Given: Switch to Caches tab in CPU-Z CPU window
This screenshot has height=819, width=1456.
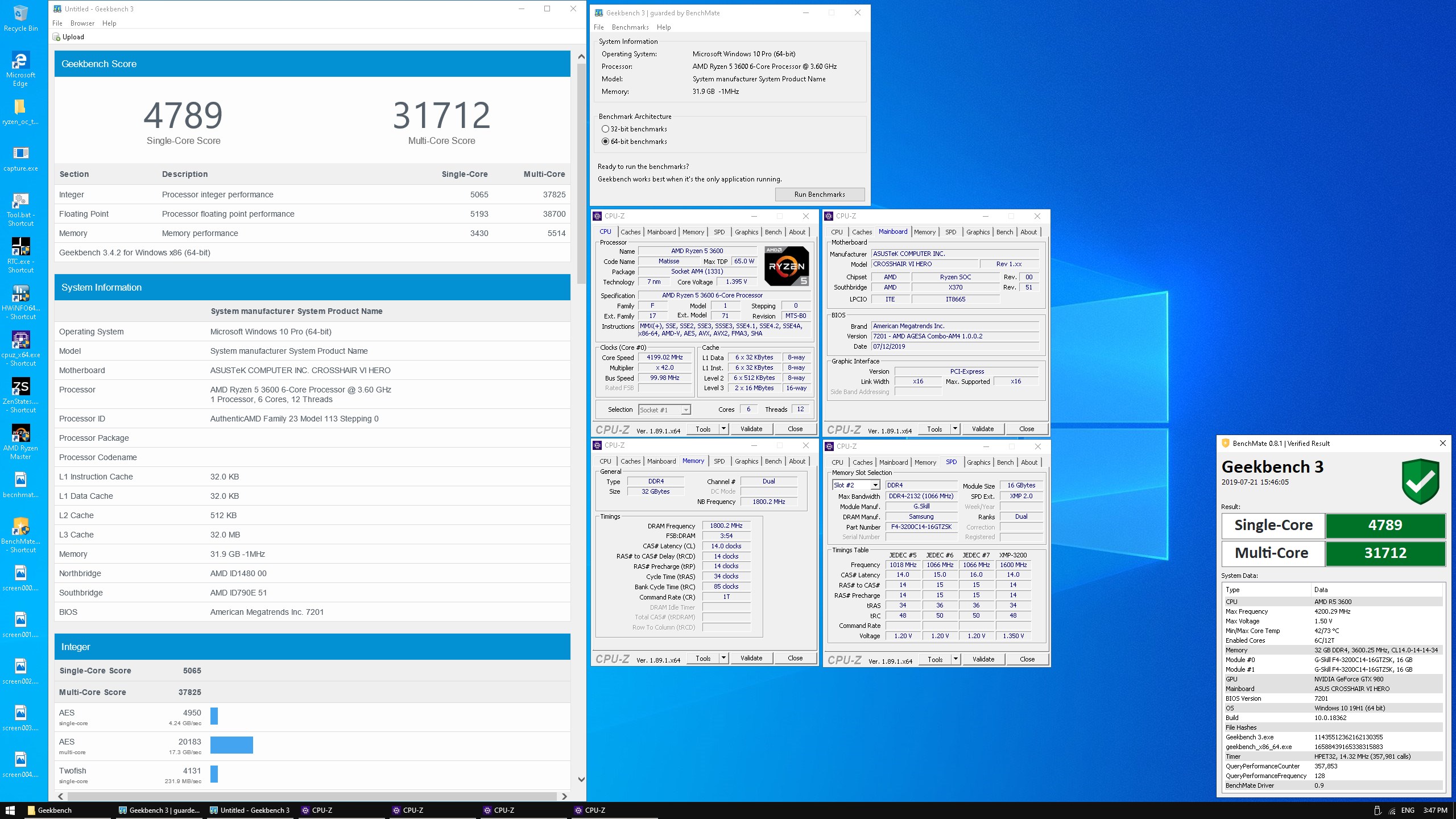Looking at the screenshot, I should coord(630,232).
